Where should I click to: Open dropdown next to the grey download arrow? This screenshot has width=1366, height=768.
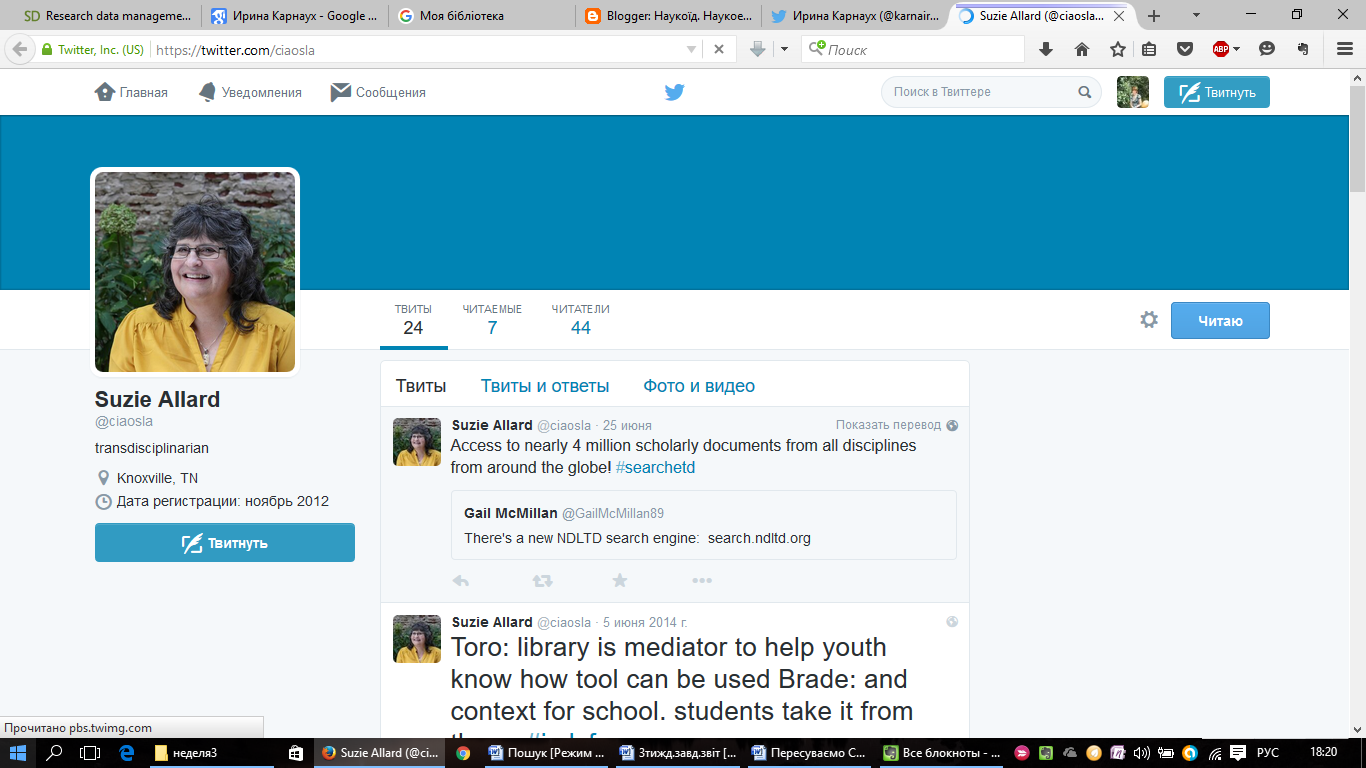click(784, 49)
